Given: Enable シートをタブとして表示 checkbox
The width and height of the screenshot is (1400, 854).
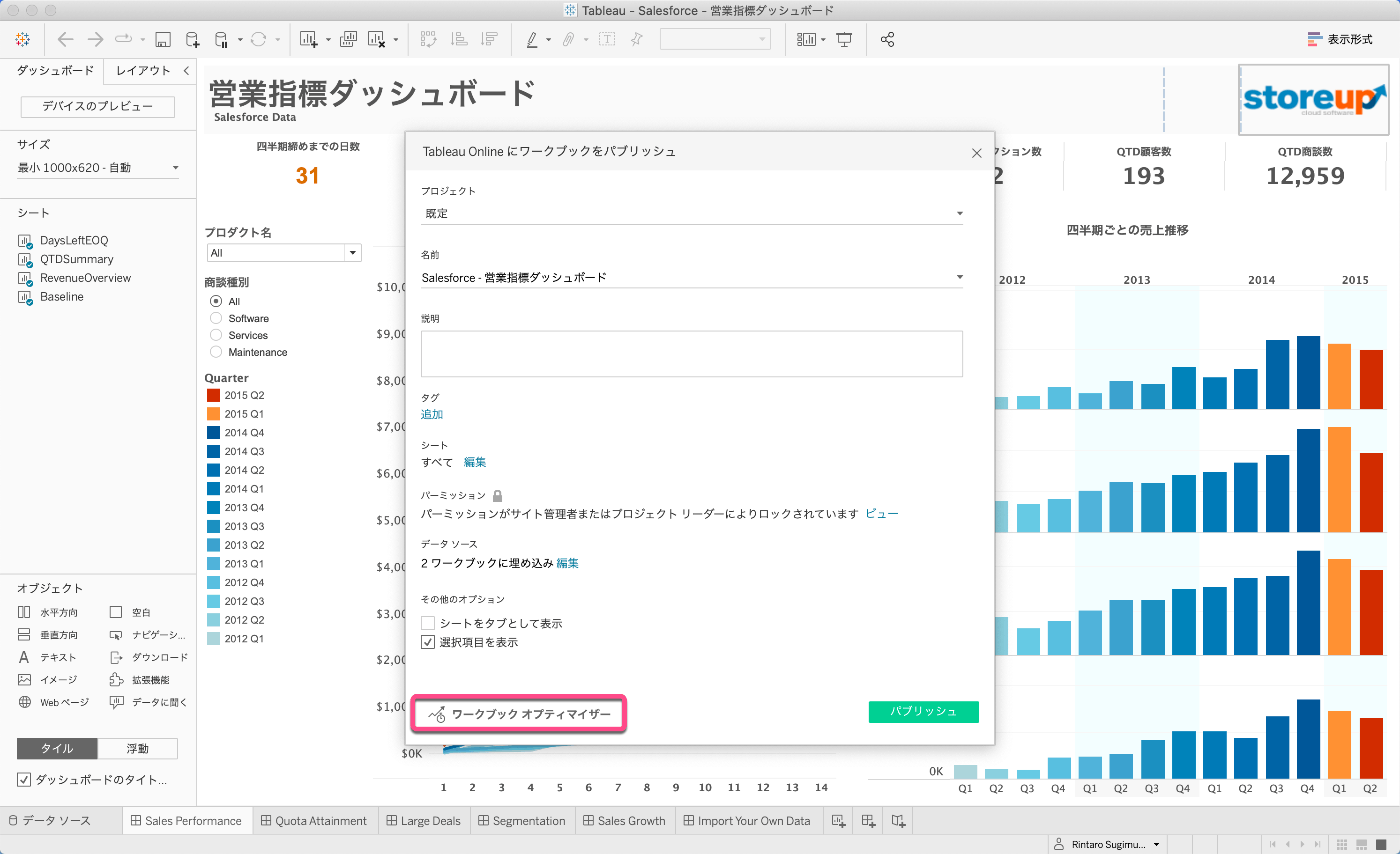Looking at the screenshot, I should 428,623.
